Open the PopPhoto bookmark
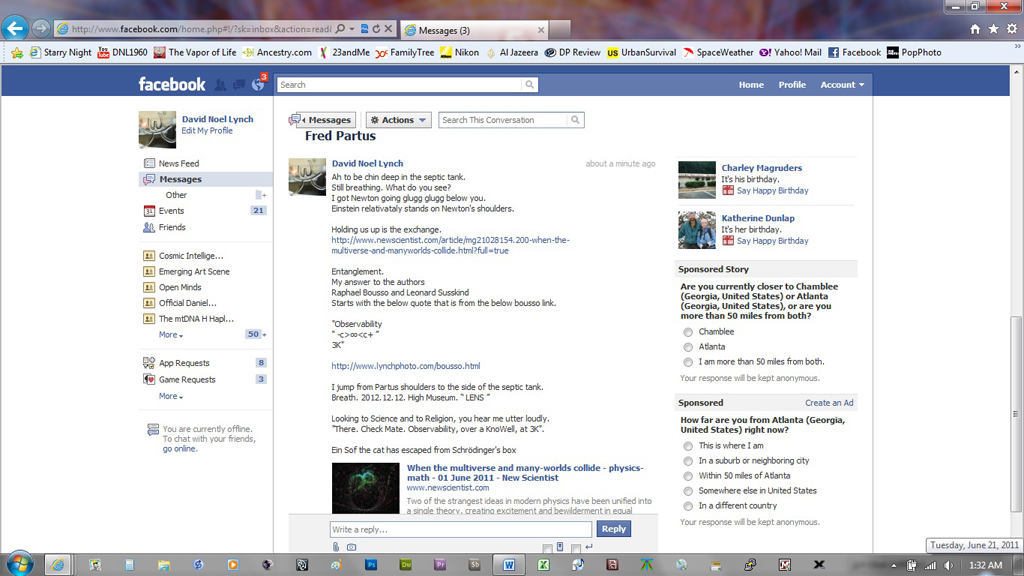The height and width of the screenshot is (576, 1024). 914,53
